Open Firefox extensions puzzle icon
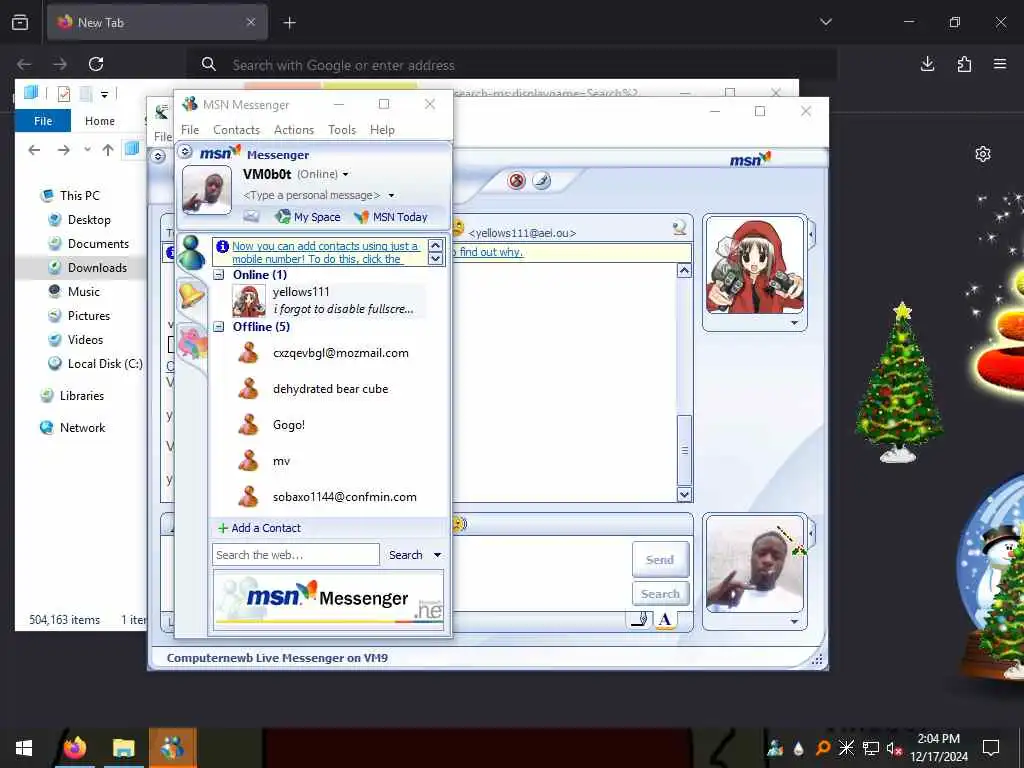1024x768 pixels. tap(964, 64)
